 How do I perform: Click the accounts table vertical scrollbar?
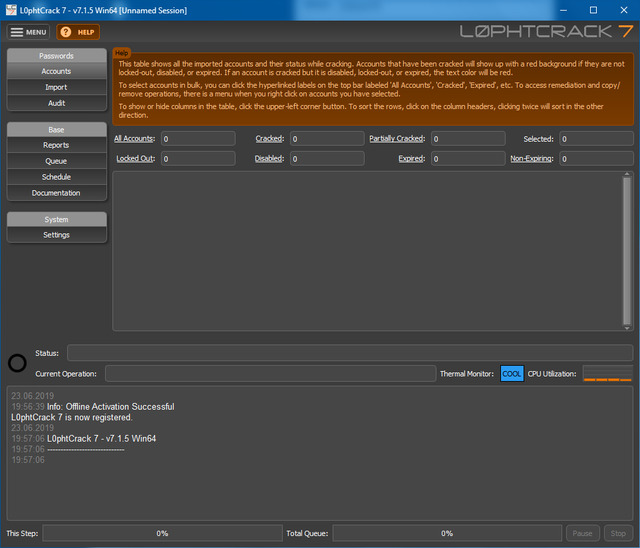click(x=627, y=251)
